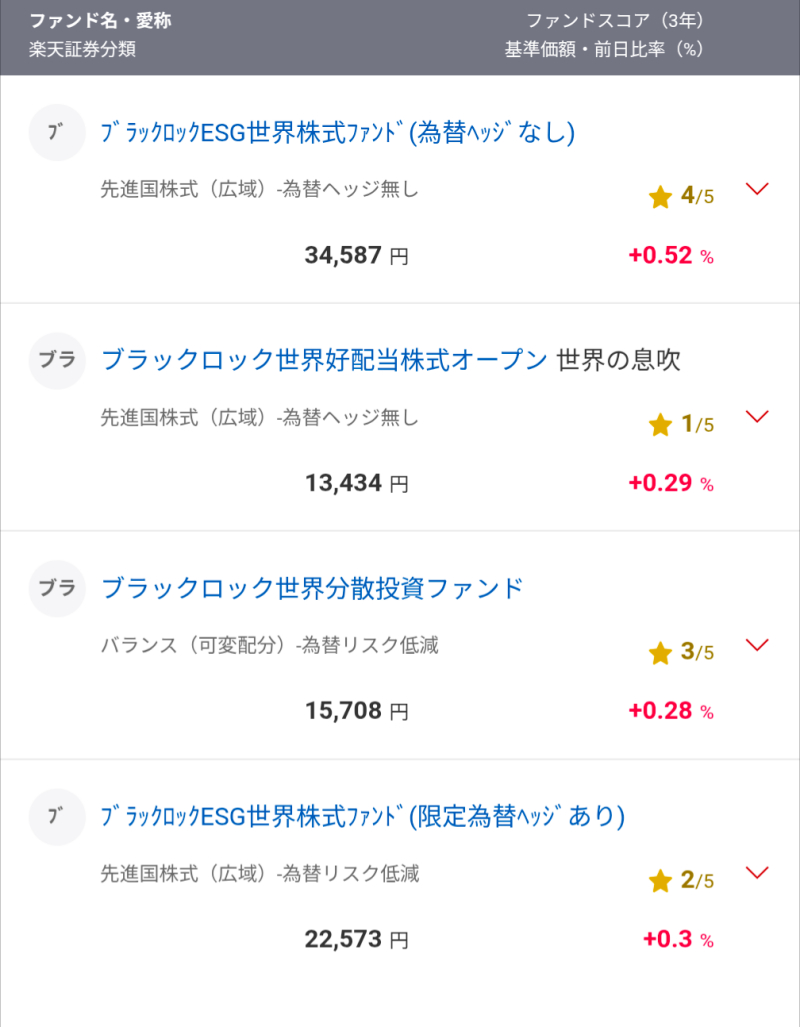Click the +0.28 % daily change value
Image resolution: width=800 pixels, height=1027 pixels.
pos(671,711)
